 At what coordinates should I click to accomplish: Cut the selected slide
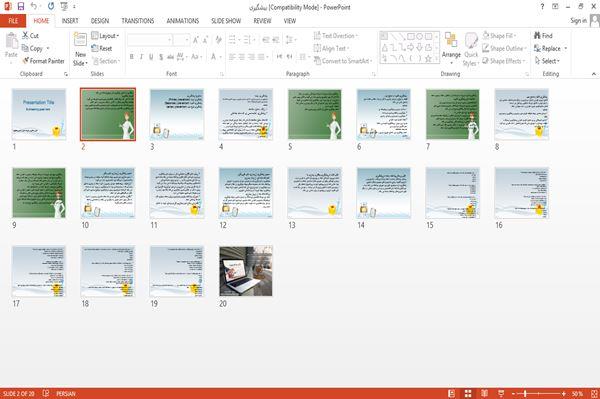pyautogui.click(x=30, y=36)
